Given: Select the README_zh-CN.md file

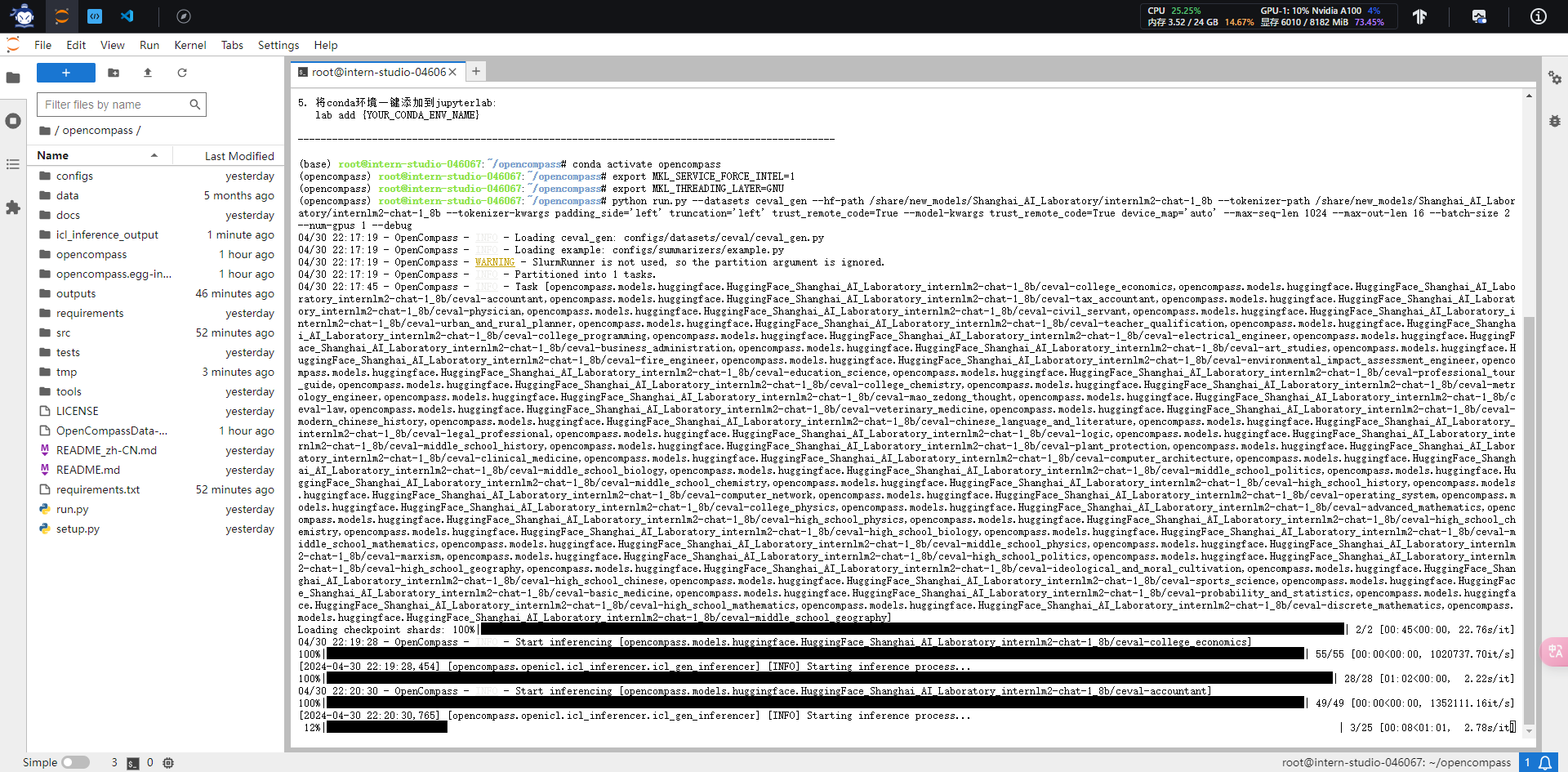Looking at the screenshot, I should [157, 450].
